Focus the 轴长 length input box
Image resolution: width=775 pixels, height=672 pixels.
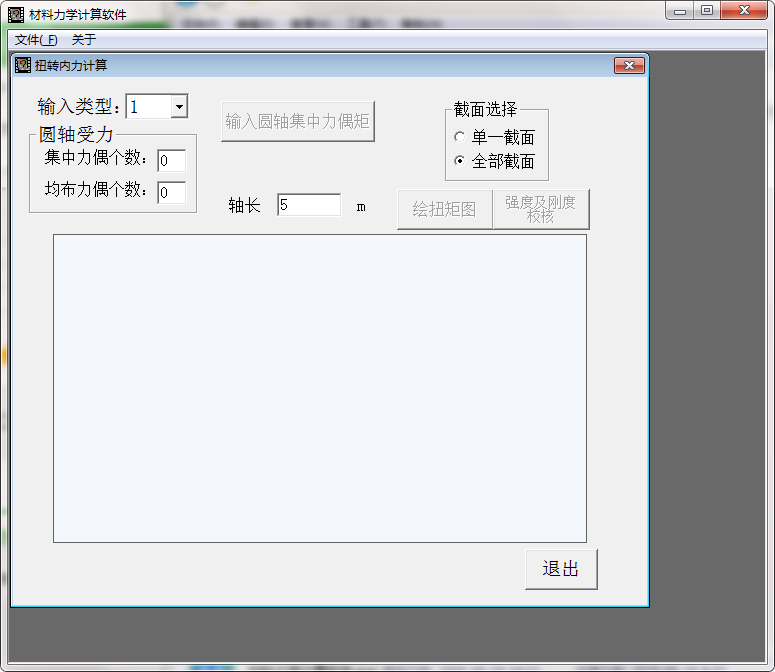coord(309,205)
